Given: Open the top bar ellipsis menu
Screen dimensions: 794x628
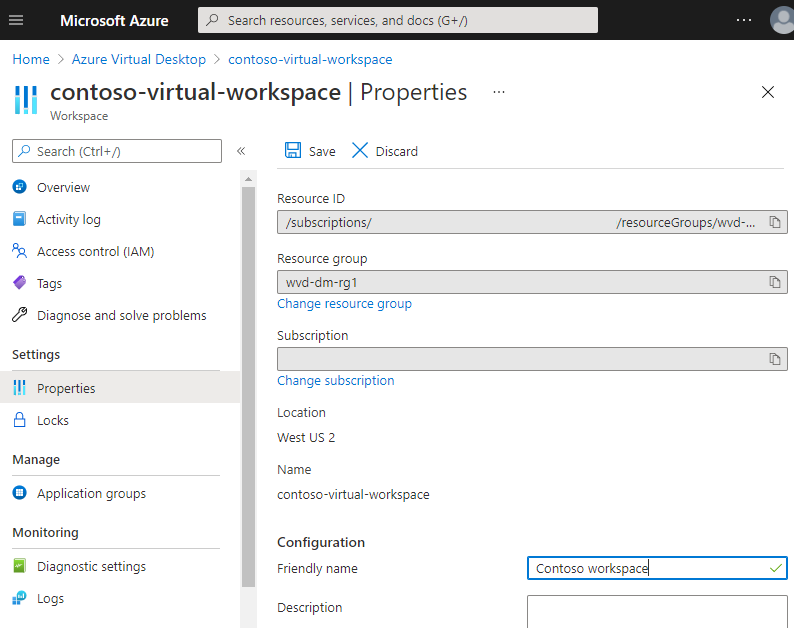Looking at the screenshot, I should (743, 20).
